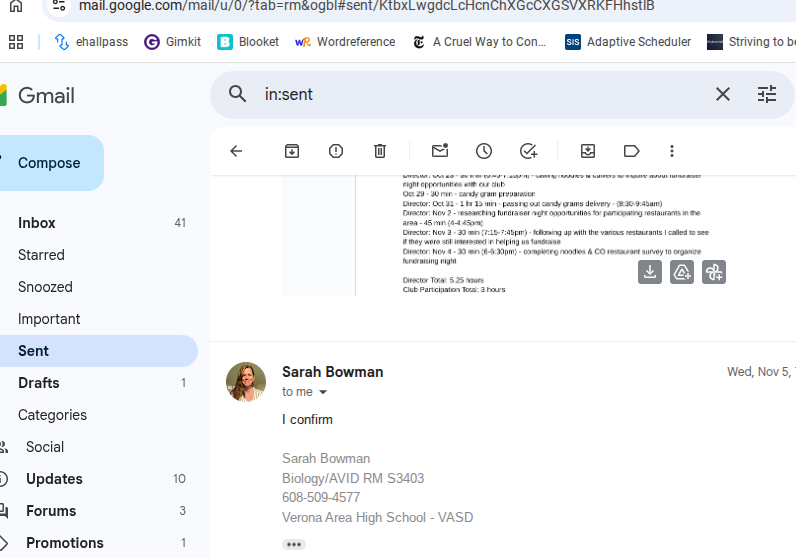Open the Gimkit bookmark
This screenshot has height=558, width=796.
coord(173,42)
